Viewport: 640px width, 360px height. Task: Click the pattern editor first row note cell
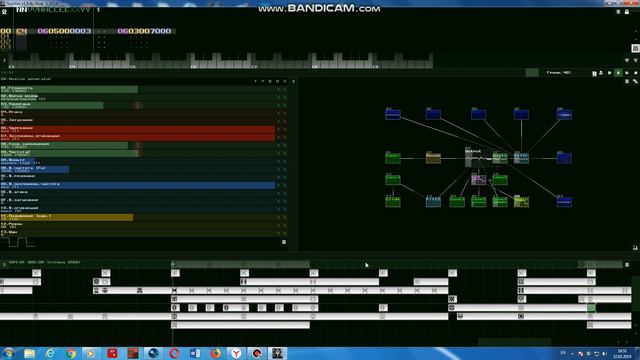tap(21, 31)
